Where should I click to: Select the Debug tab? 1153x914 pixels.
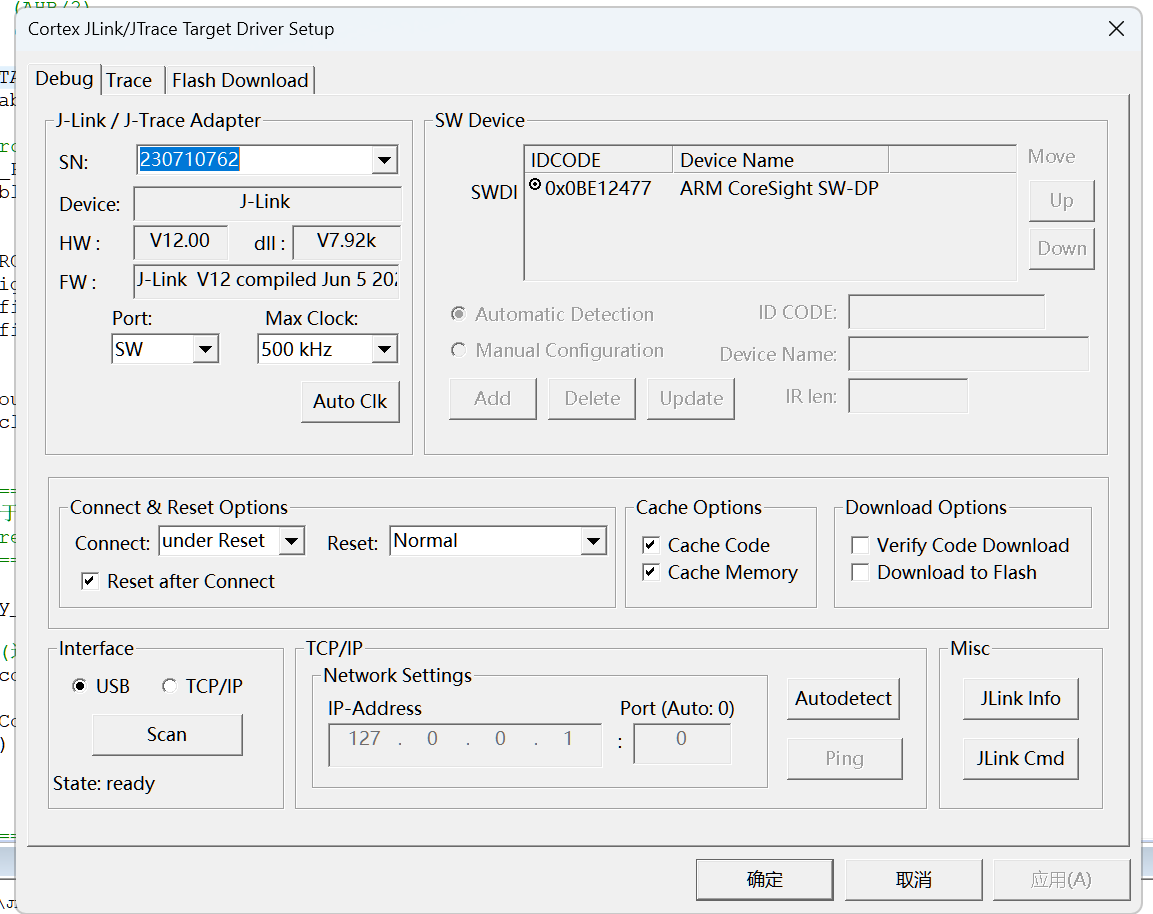point(64,79)
